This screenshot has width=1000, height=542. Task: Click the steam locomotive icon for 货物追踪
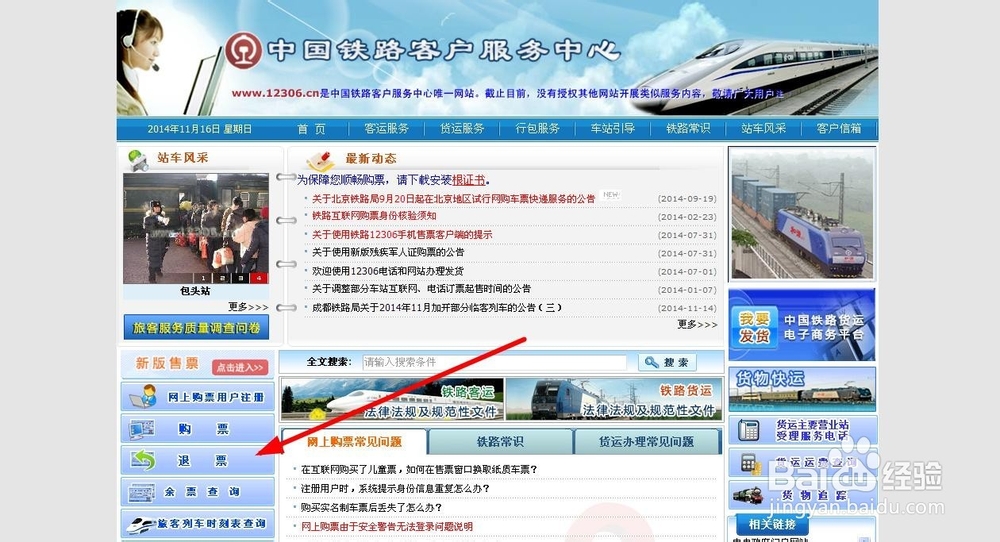pyautogui.click(x=749, y=495)
